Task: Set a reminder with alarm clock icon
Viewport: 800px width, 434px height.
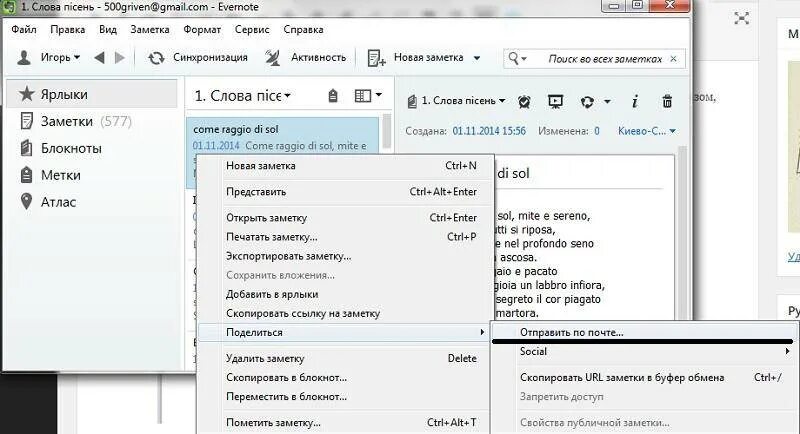Action: 524,101
